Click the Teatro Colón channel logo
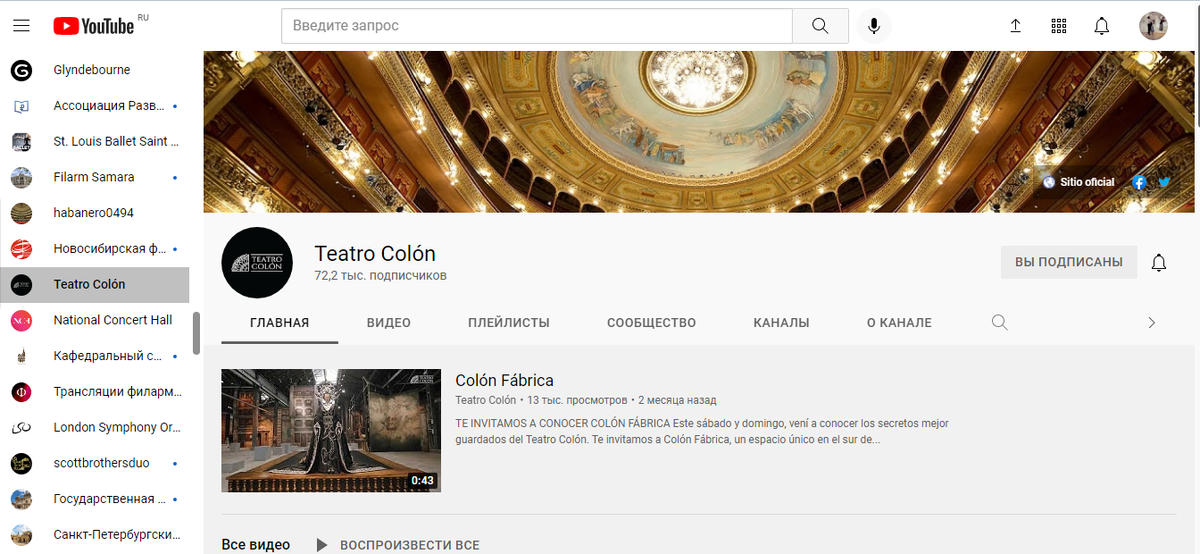This screenshot has width=1200, height=554. pos(257,263)
